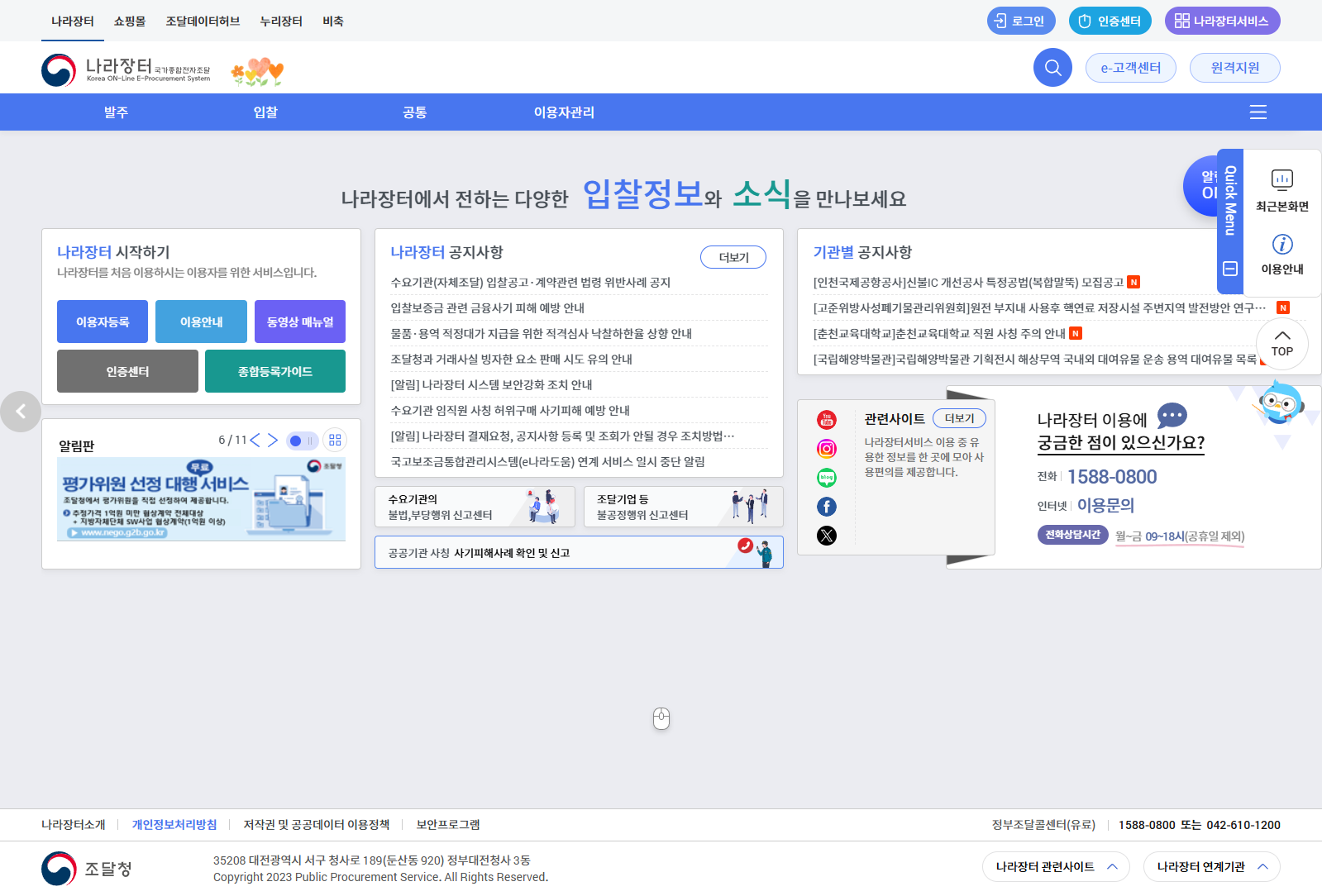Open 나라장터소개 footer link
Viewport: 1322px width, 896px height.
[x=74, y=824]
